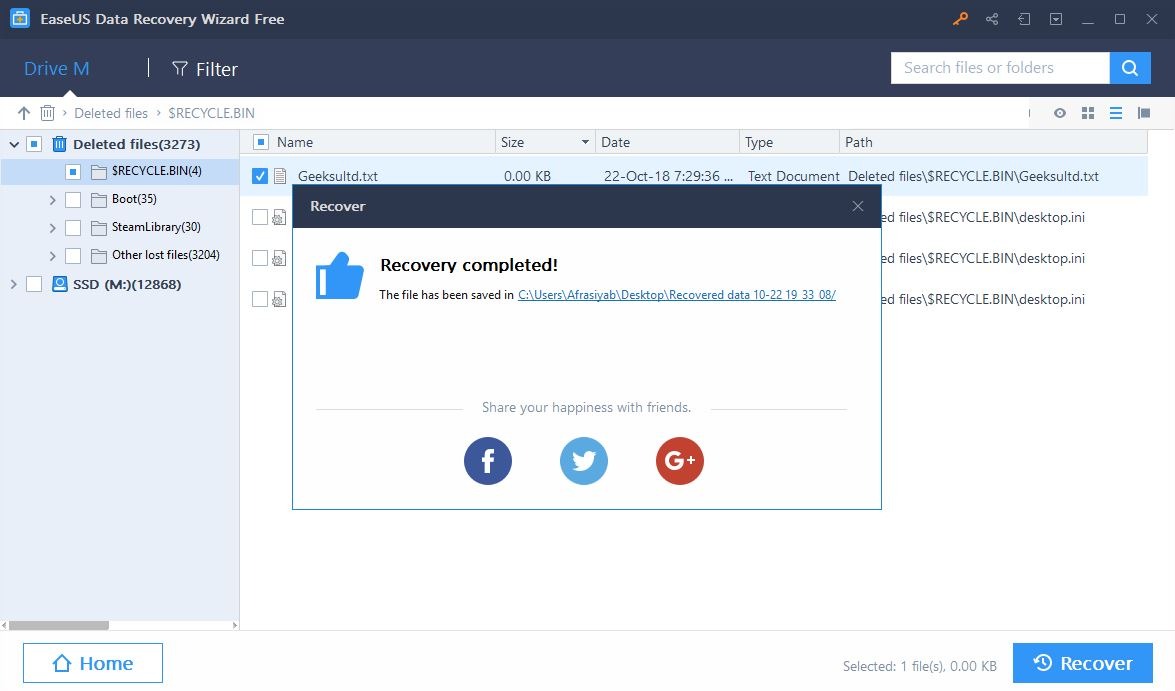Open the Filter menu
Viewport: 1175px width, 691px height.
coord(204,69)
